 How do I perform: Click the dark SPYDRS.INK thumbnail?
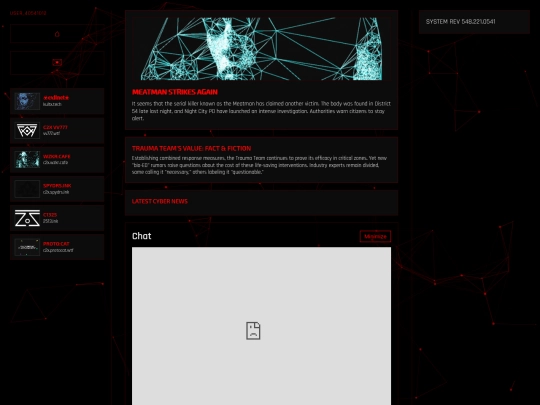tap(27, 189)
